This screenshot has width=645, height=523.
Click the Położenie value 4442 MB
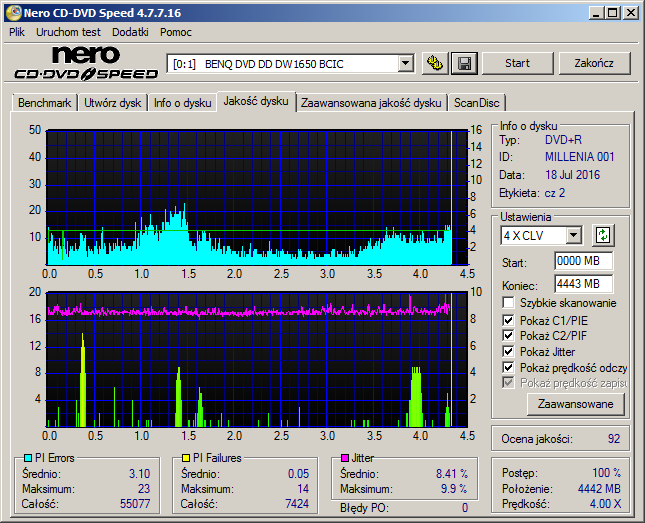599,488
